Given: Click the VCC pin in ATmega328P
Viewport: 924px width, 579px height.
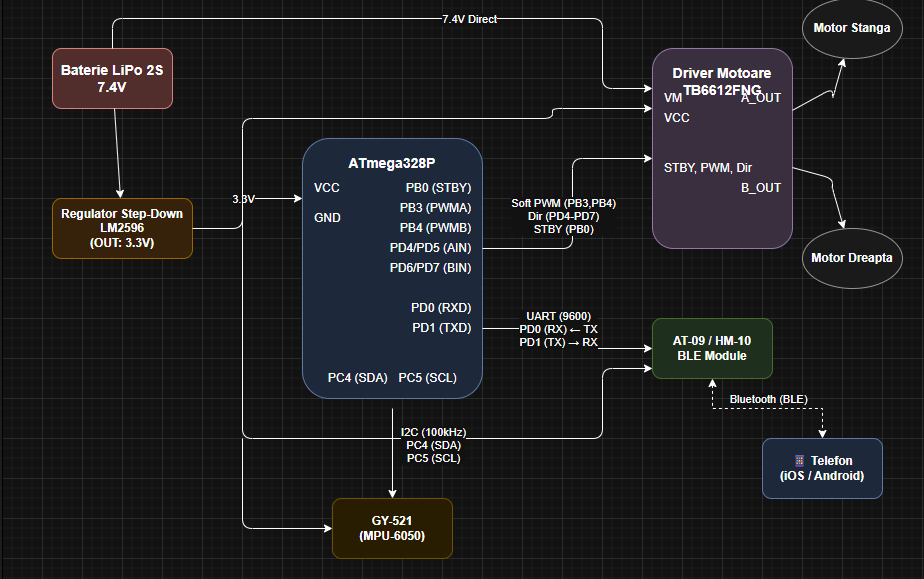Looking at the screenshot, I should tap(327, 188).
